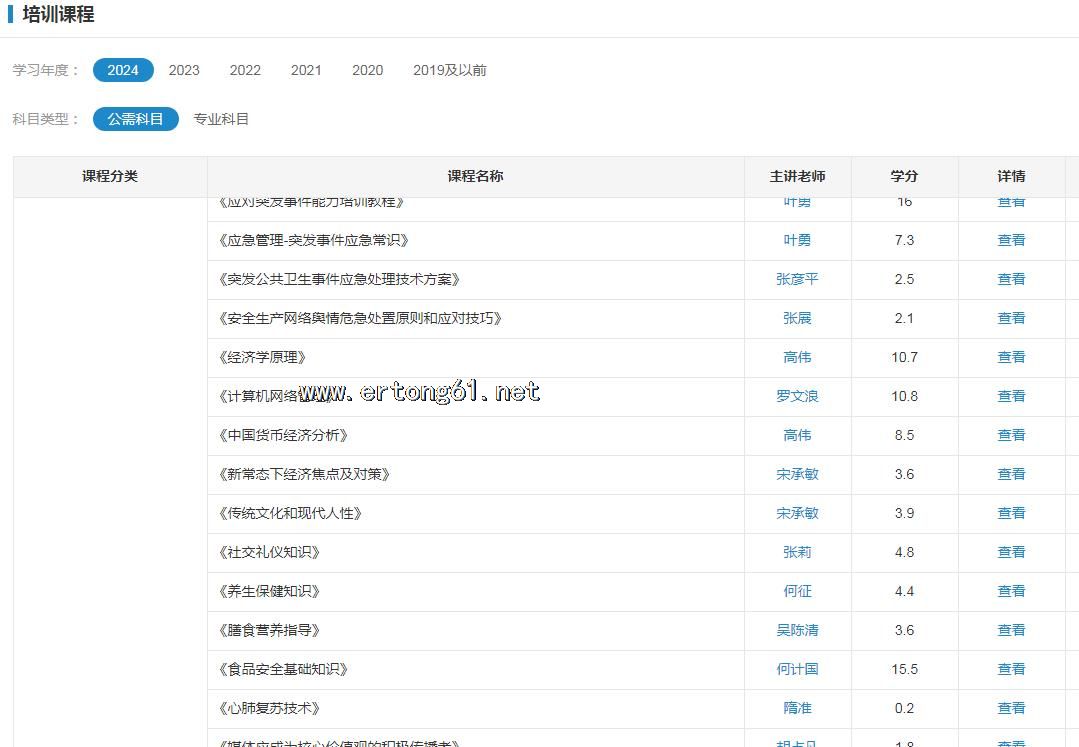Open the 2019及以前 year filter
Image resolution: width=1079 pixels, height=747 pixels.
point(449,70)
